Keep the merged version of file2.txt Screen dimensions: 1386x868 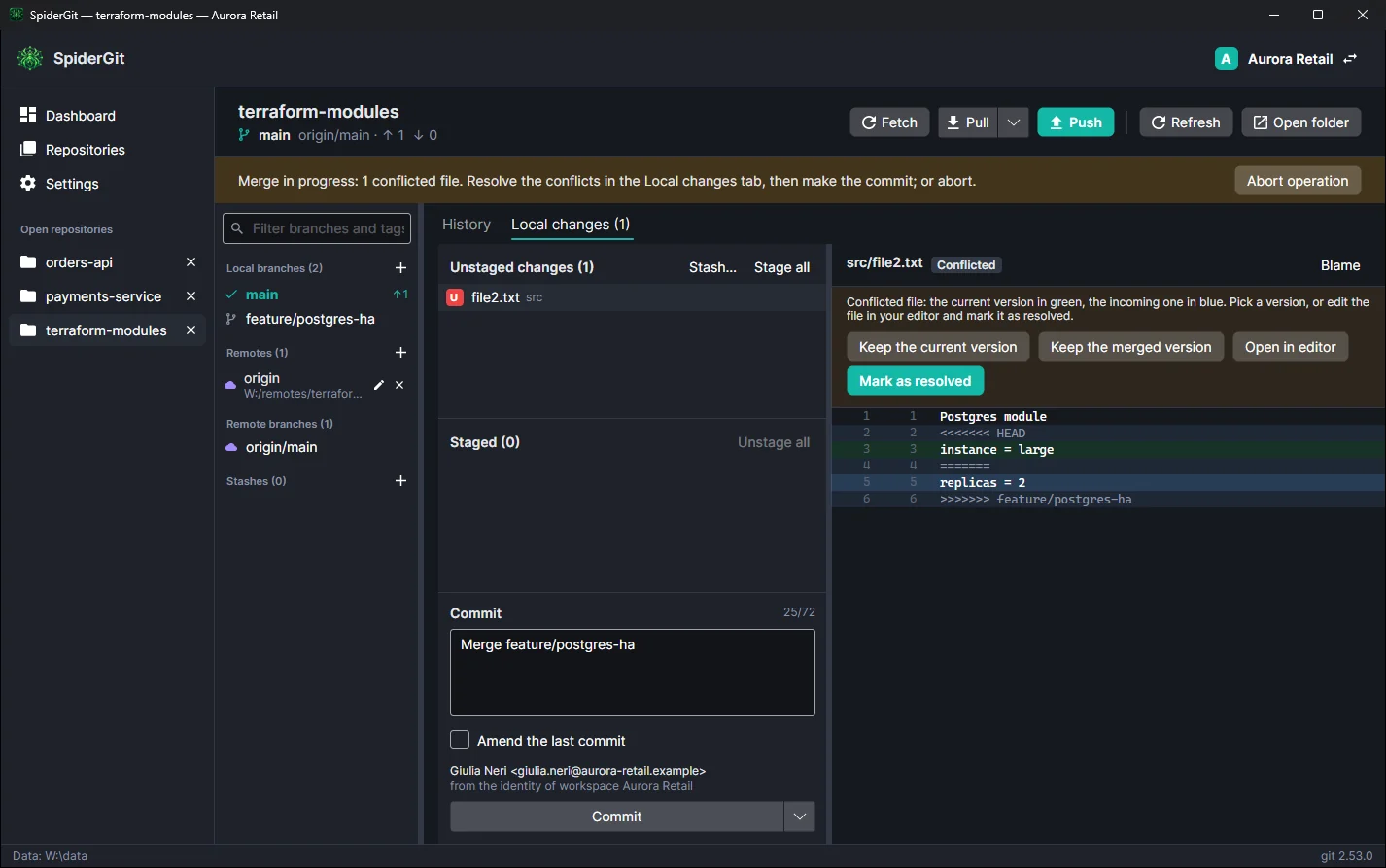coord(1130,347)
